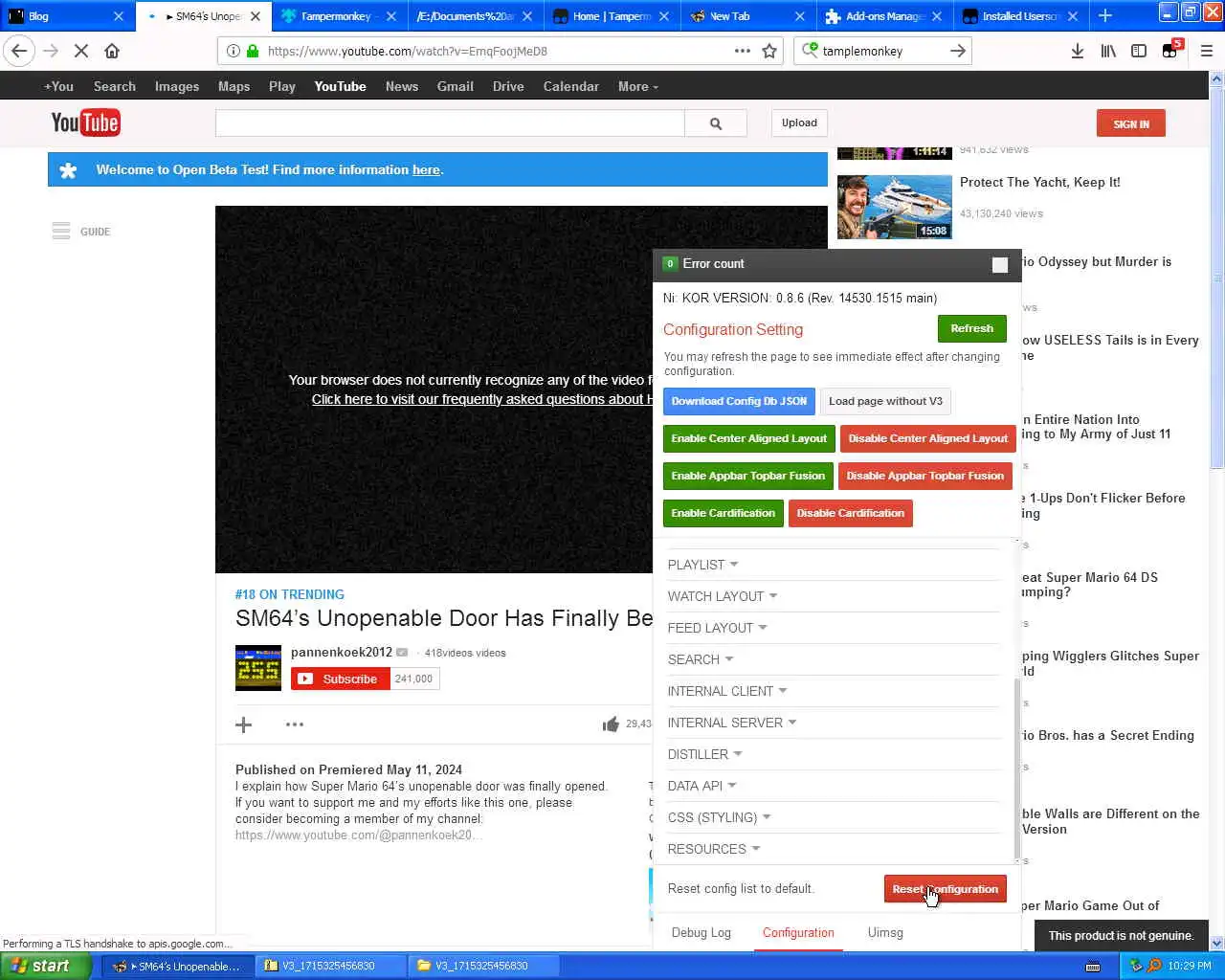
Task: Open the Firefox home page icon
Action: point(112,51)
